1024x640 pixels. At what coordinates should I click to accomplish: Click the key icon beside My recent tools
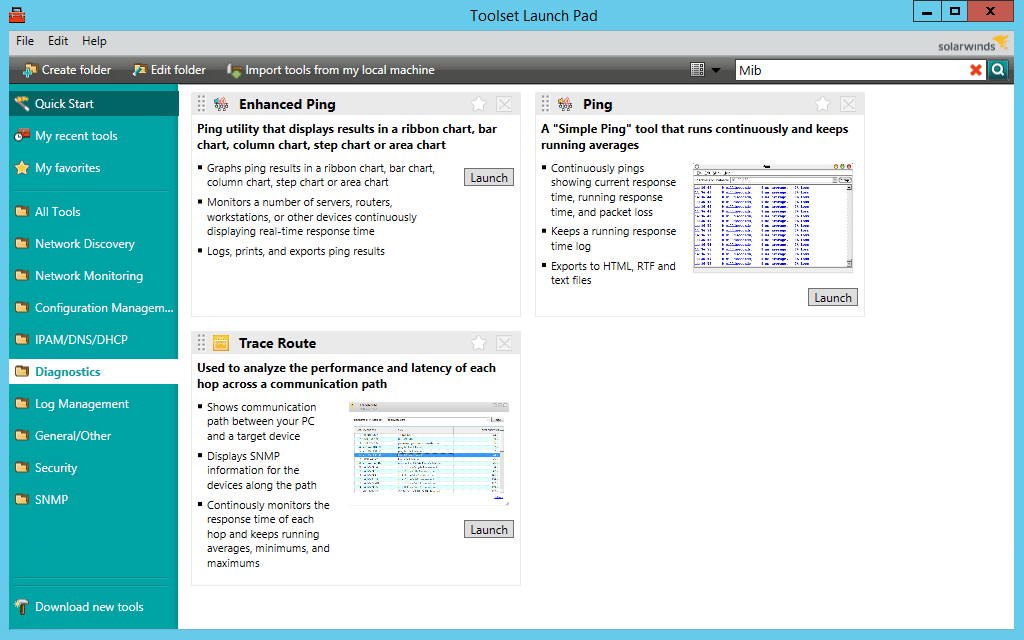22,135
